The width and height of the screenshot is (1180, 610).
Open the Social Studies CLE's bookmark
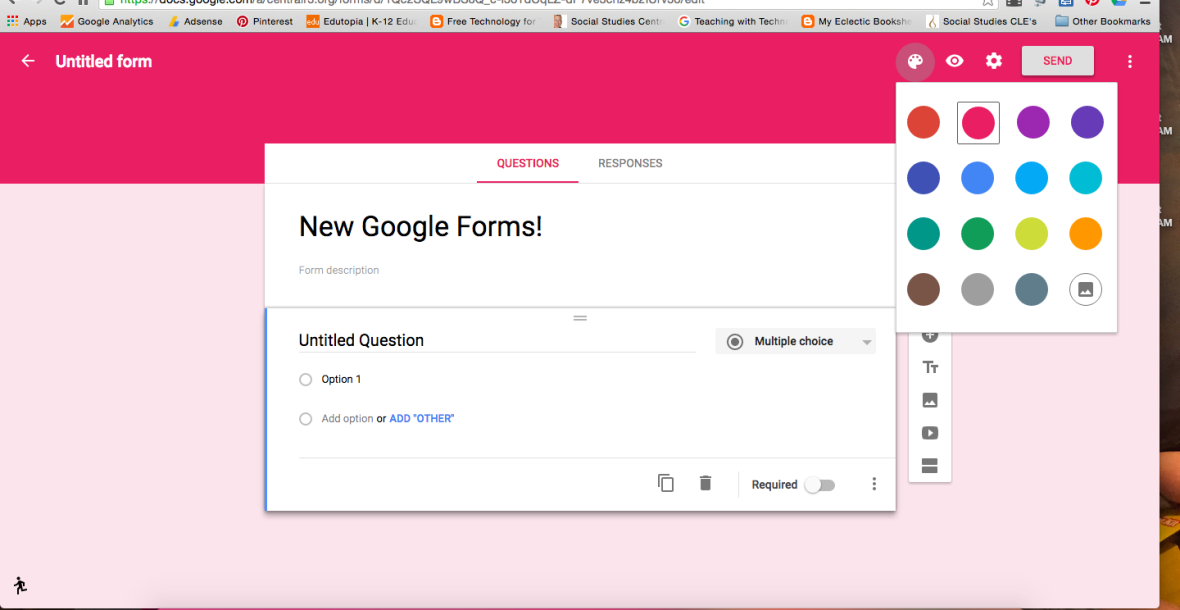pyautogui.click(x=981, y=22)
